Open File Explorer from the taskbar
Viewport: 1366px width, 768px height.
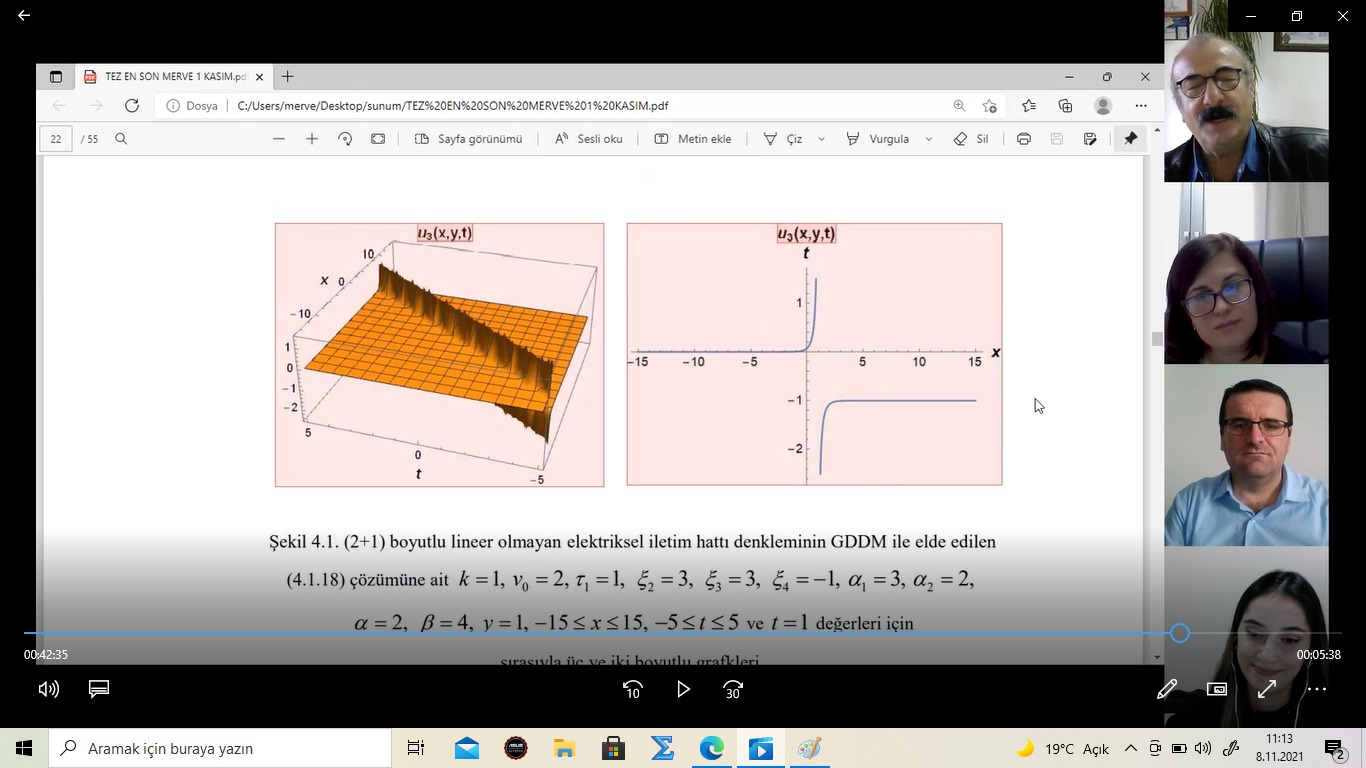(565, 748)
